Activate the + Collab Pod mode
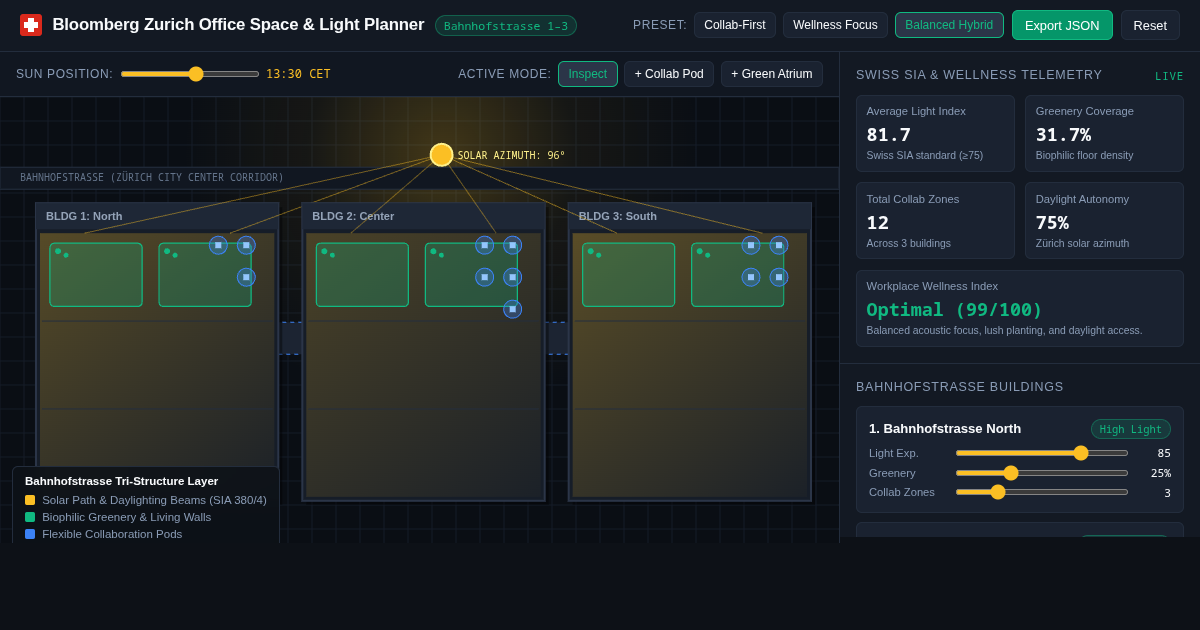 [669, 74]
